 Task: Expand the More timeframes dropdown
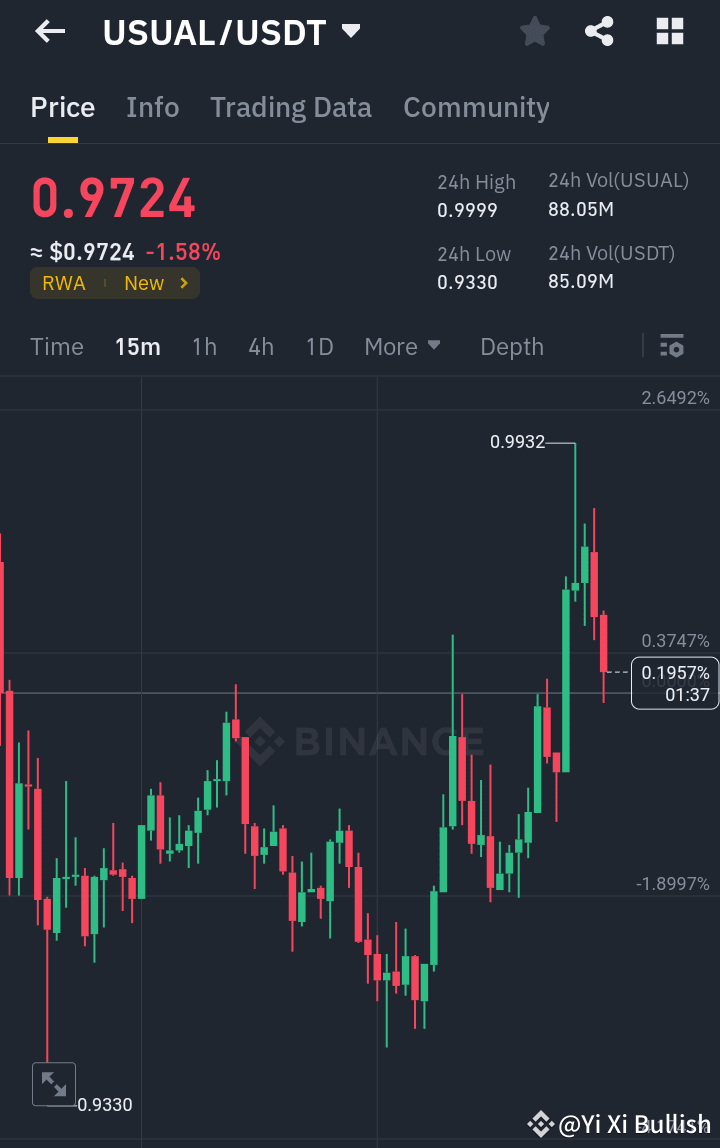(402, 347)
